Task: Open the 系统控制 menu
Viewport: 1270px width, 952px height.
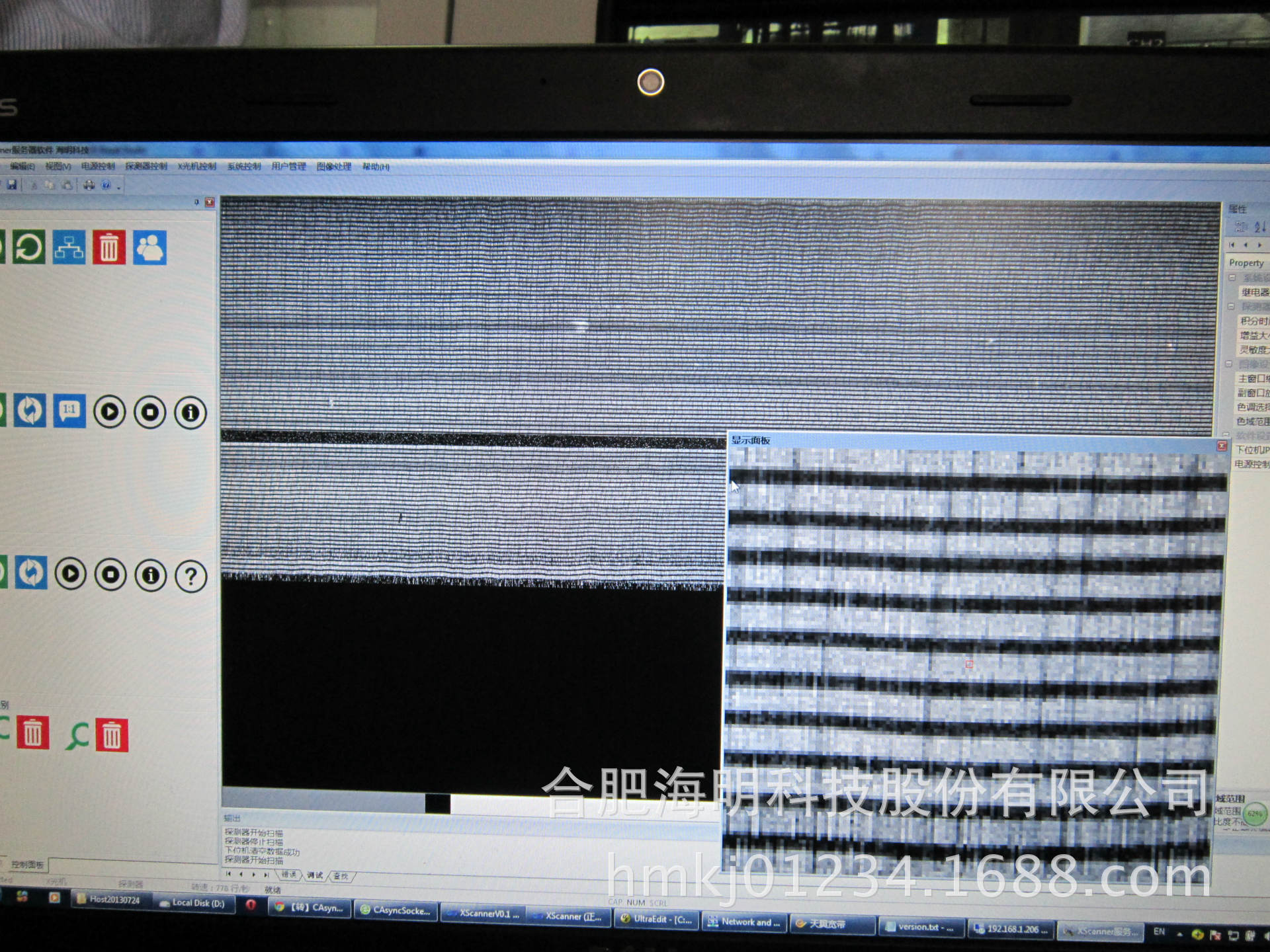Action: tap(244, 166)
